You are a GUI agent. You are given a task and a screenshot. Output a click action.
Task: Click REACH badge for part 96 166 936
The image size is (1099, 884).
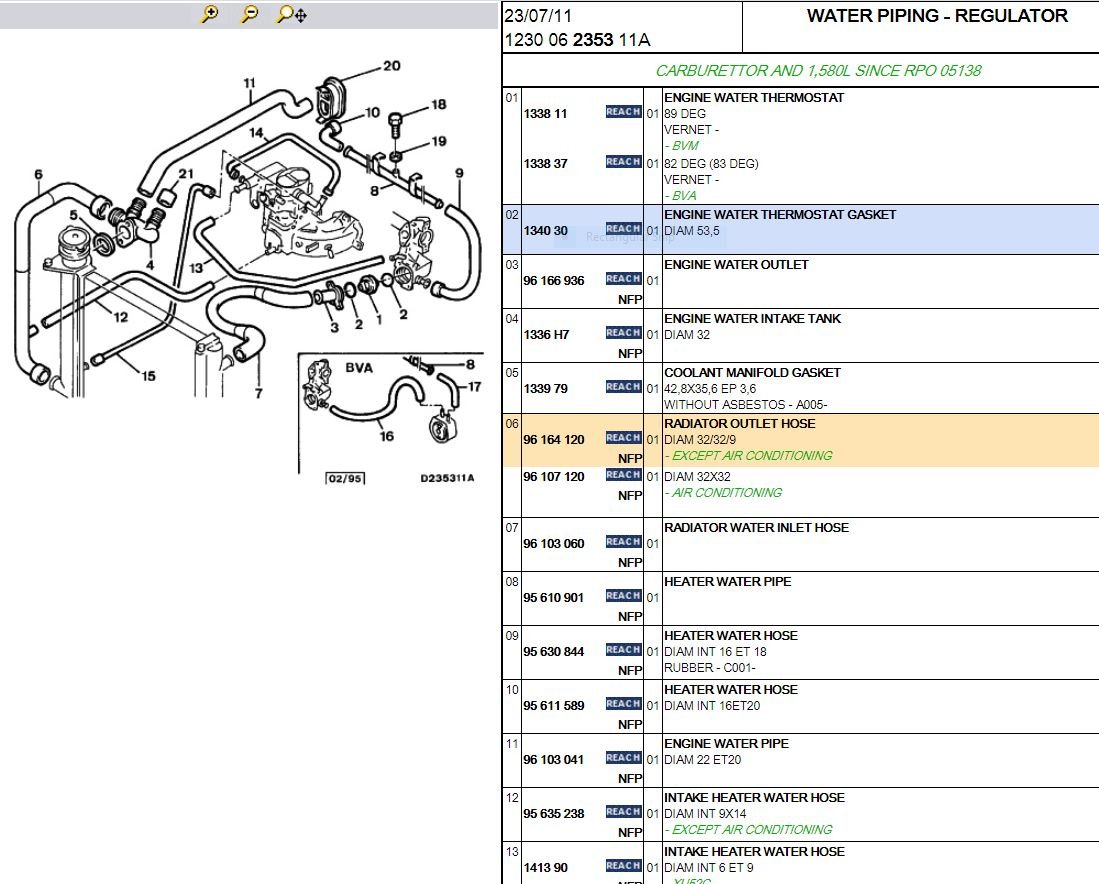pos(623,278)
